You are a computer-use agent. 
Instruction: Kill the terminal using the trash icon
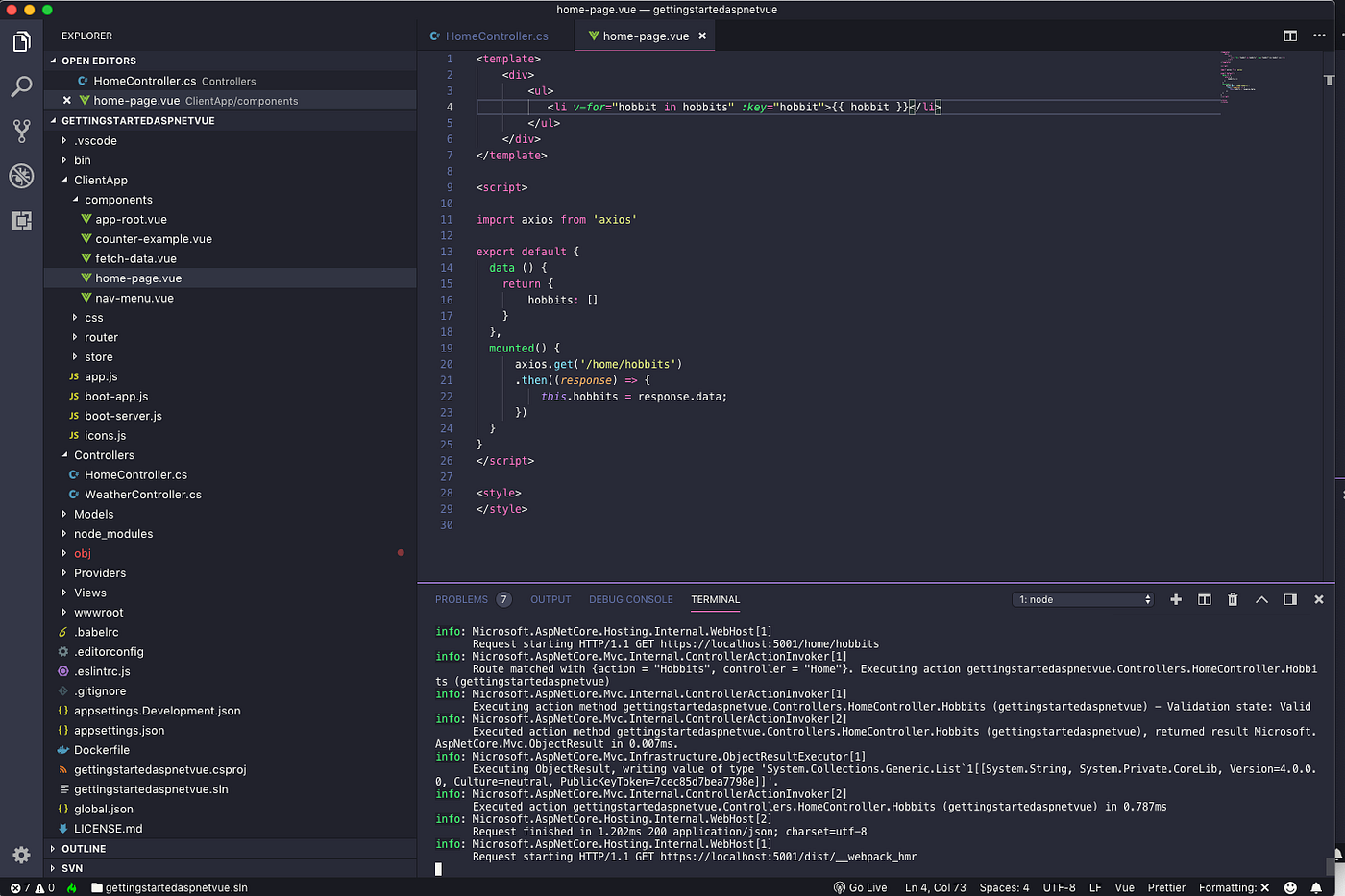click(1233, 599)
